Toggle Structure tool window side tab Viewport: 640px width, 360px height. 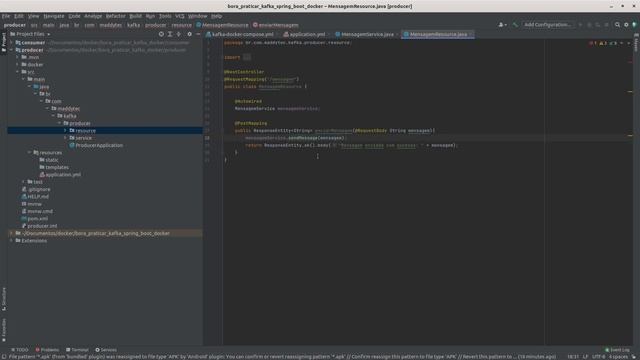coord(4,299)
